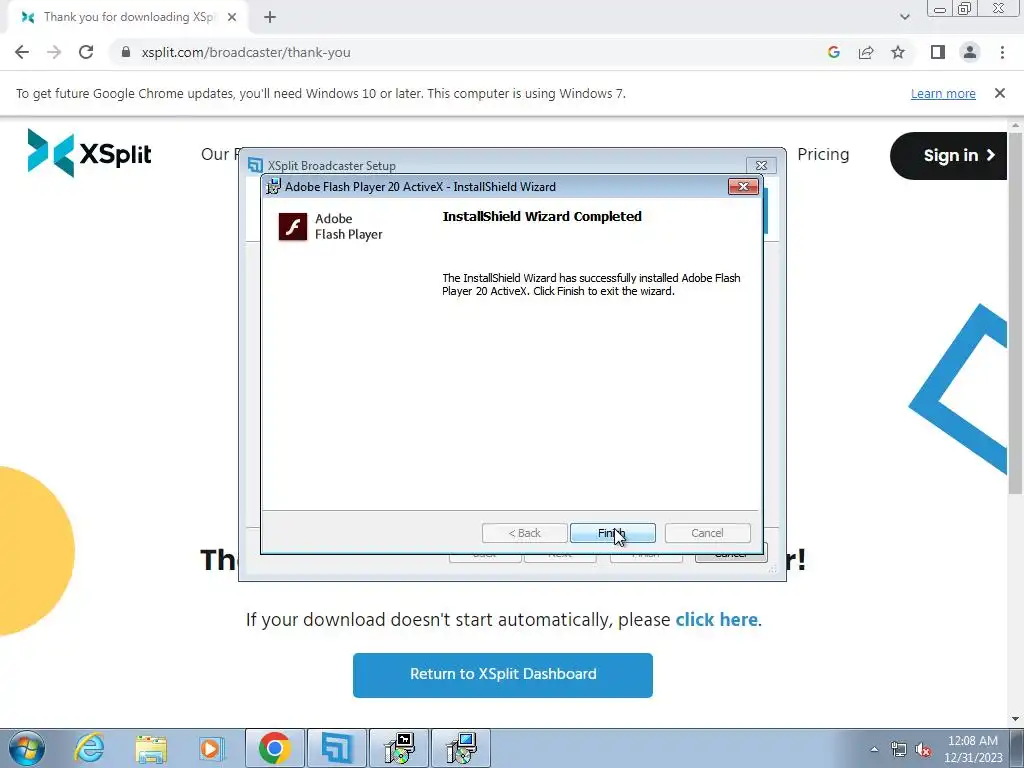This screenshot has width=1024, height=768.
Task: Select the 'Thank you for downloading' tab
Action: coord(127,17)
